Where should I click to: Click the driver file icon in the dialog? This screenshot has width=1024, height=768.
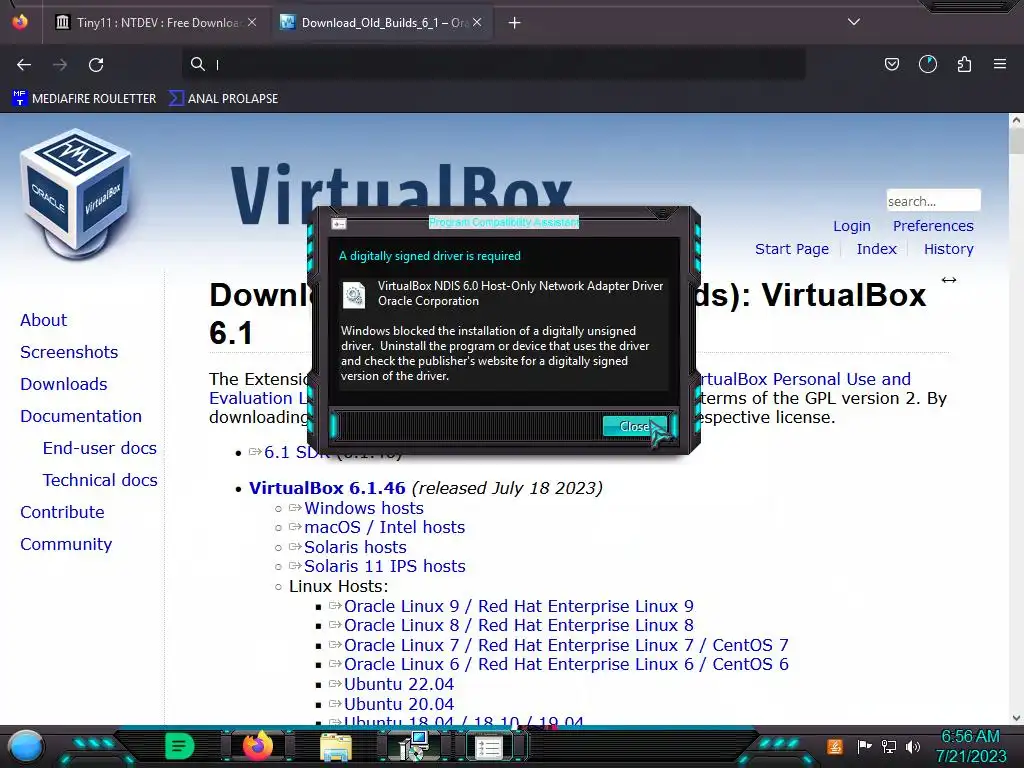(x=354, y=295)
